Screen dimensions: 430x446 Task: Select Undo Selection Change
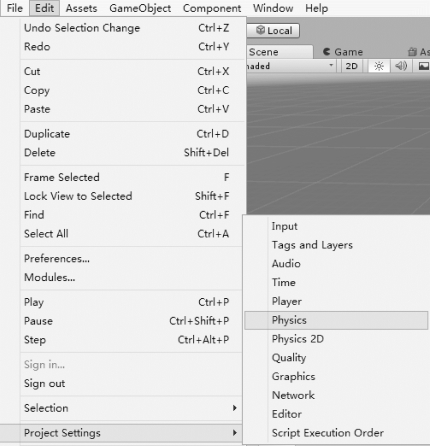(82, 28)
